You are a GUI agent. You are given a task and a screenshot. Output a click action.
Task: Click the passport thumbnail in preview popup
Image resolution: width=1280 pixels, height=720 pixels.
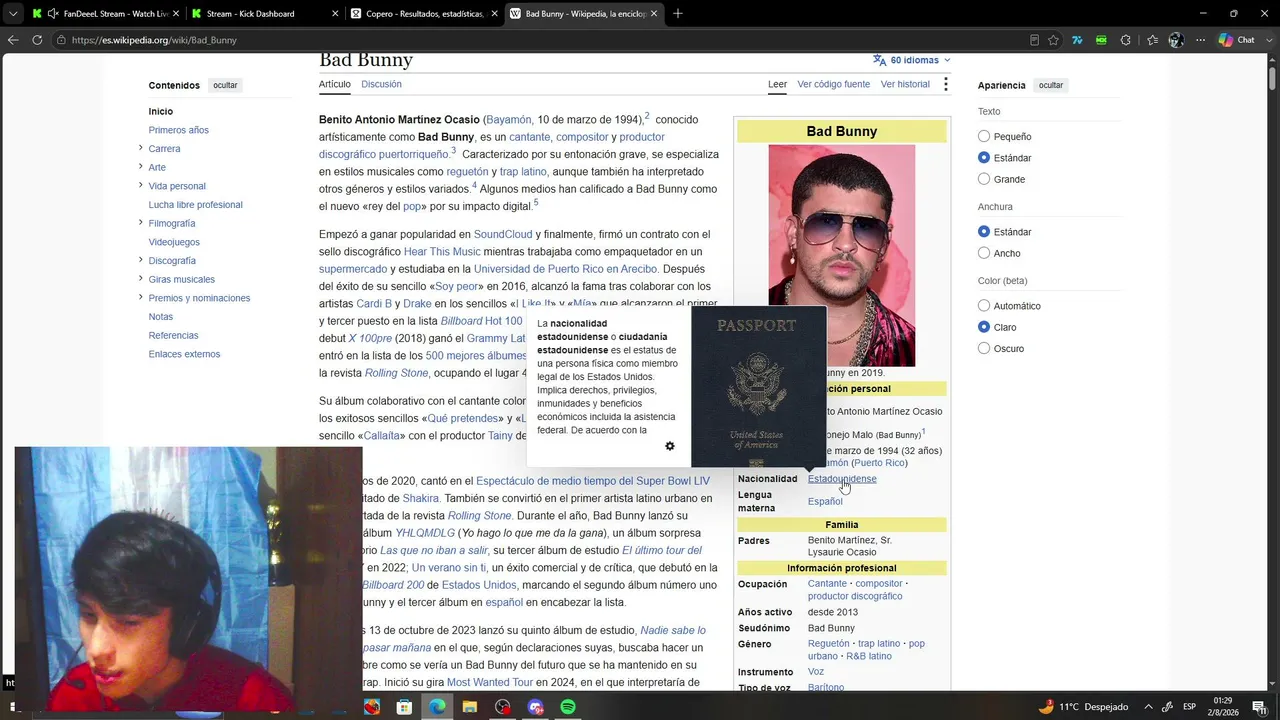[759, 387]
